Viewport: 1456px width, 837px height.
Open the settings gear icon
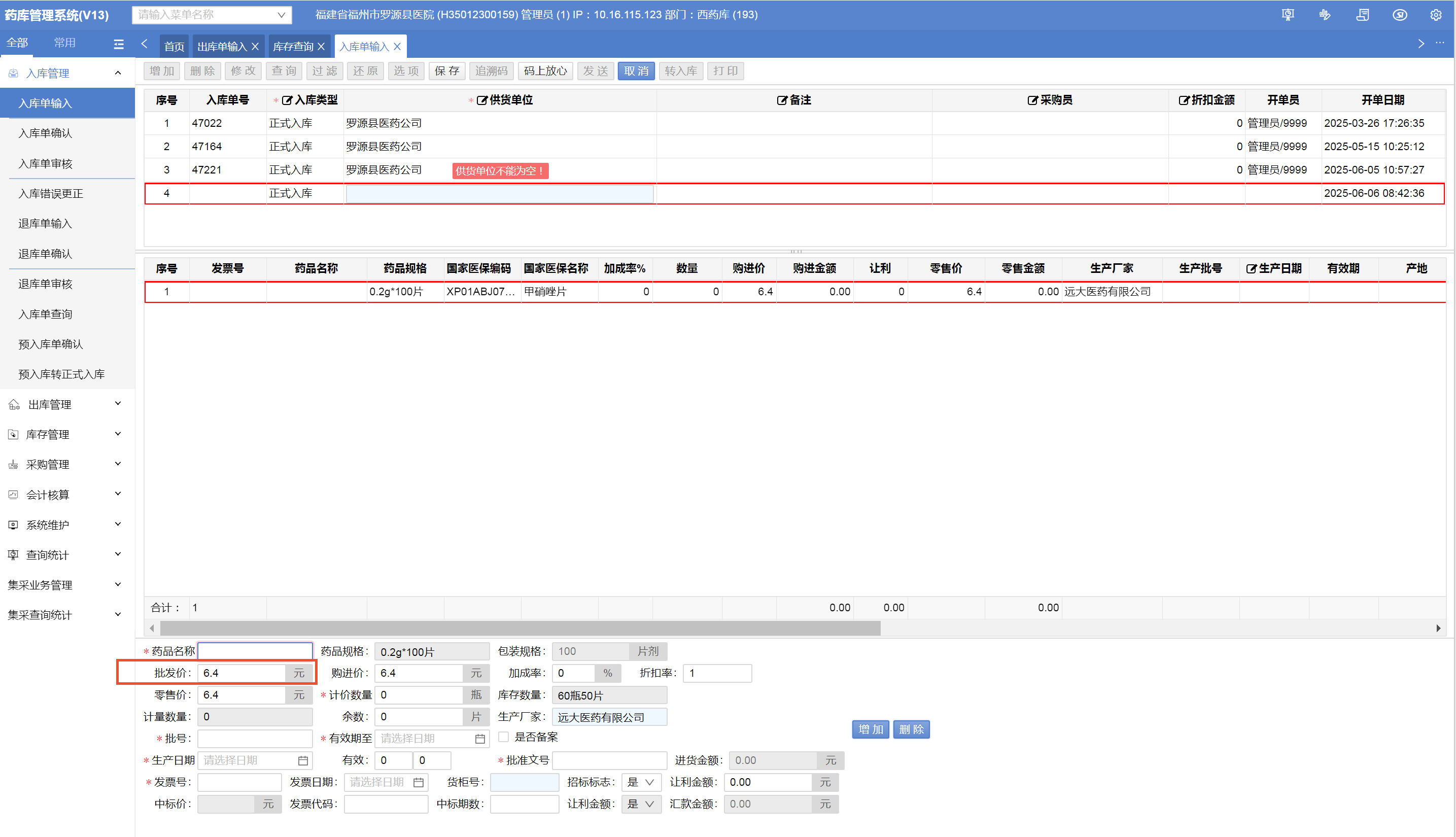1435,15
